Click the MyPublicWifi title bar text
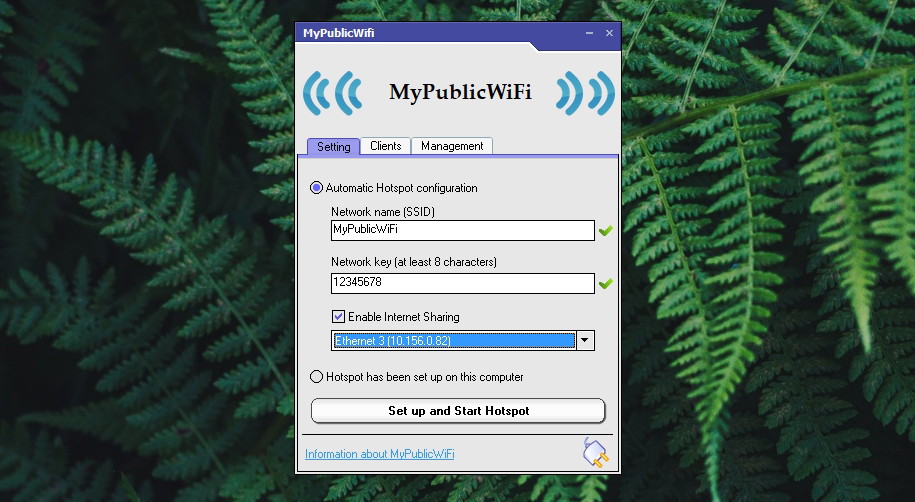This screenshot has height=502, width=915. (338, 33)
